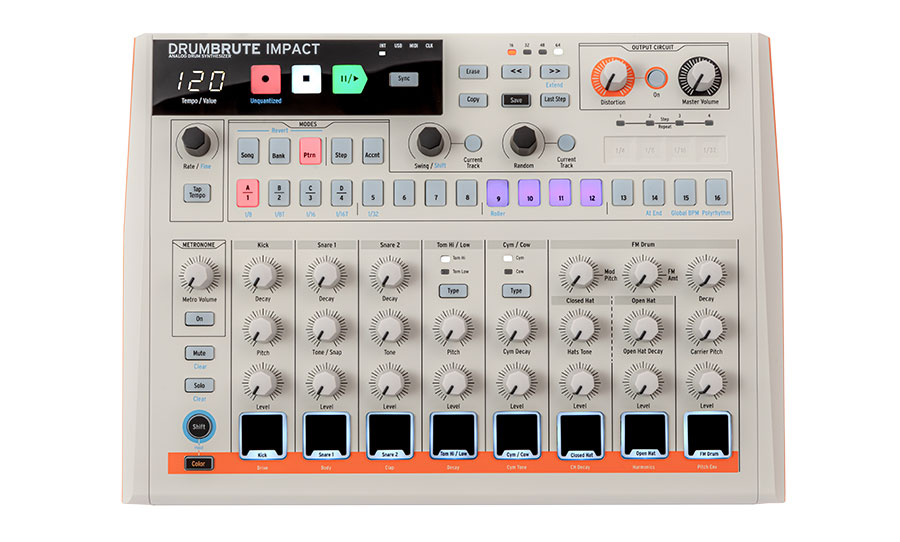900x542 pixels.
Task: Click the 120 Tempo / Value display
Action: click(200, 81)
